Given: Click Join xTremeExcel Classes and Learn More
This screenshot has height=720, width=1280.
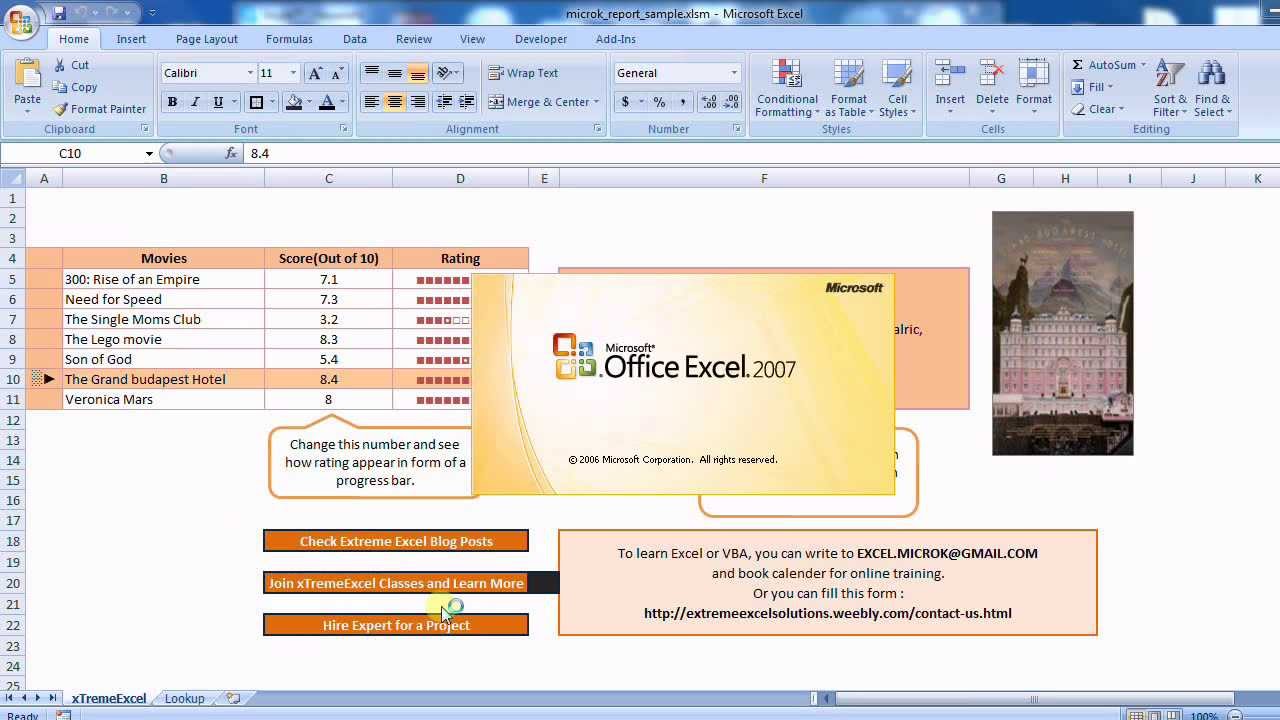Looking at the screenshot, I should pos(396,583).
